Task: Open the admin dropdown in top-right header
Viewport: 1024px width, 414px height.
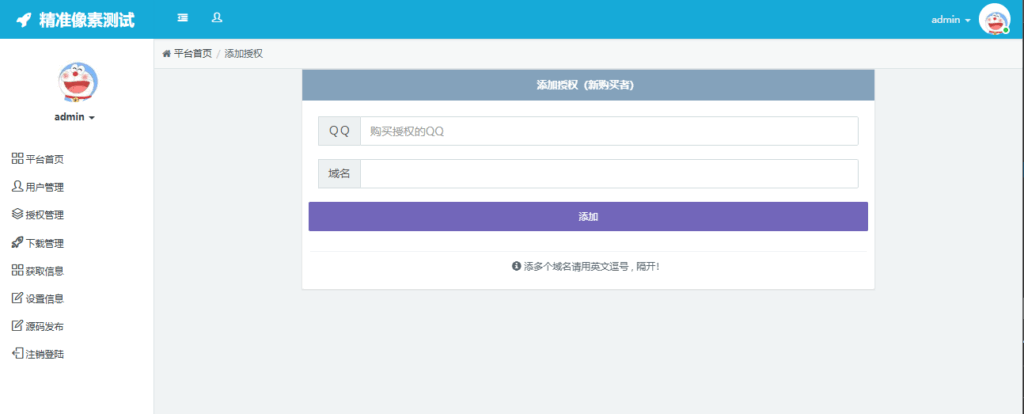Action: (950, 20)
